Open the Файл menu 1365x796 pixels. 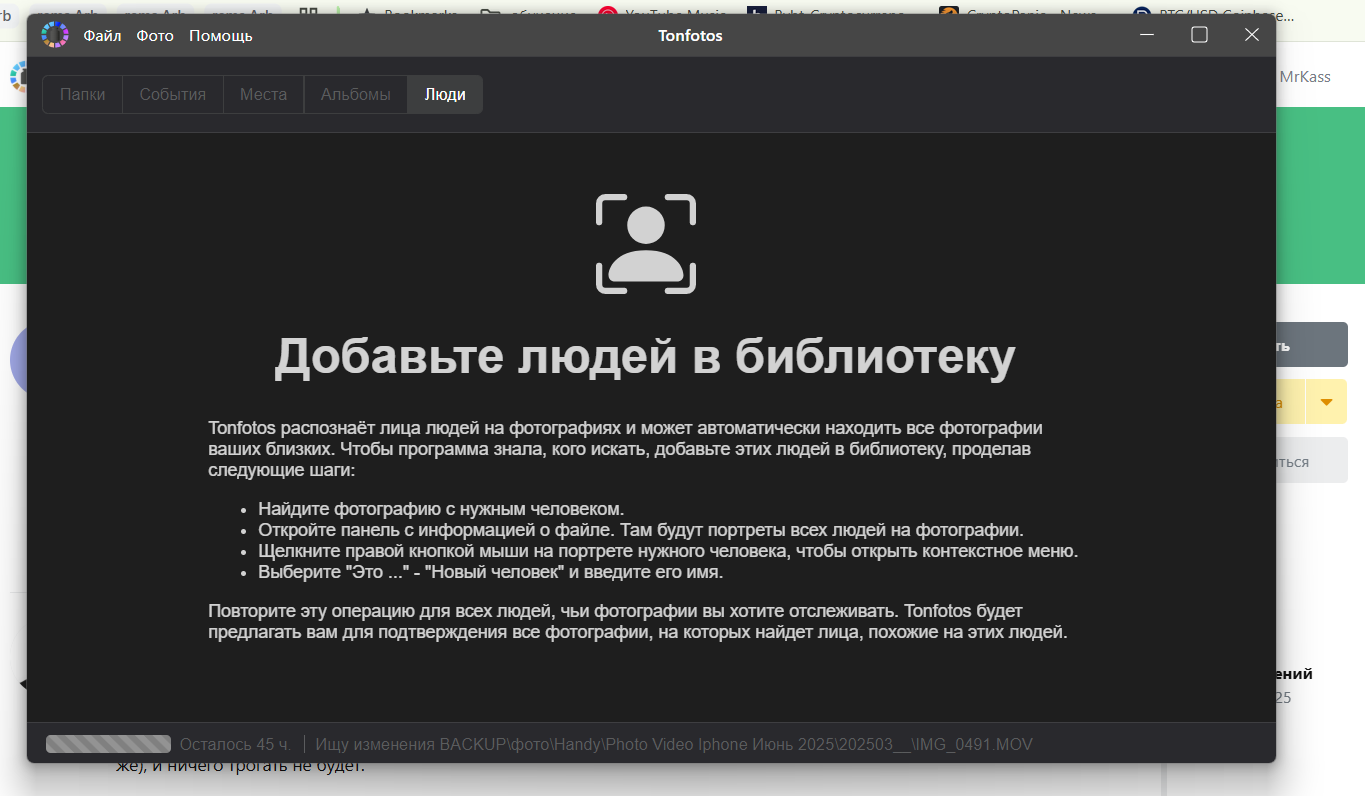point(102,36)
